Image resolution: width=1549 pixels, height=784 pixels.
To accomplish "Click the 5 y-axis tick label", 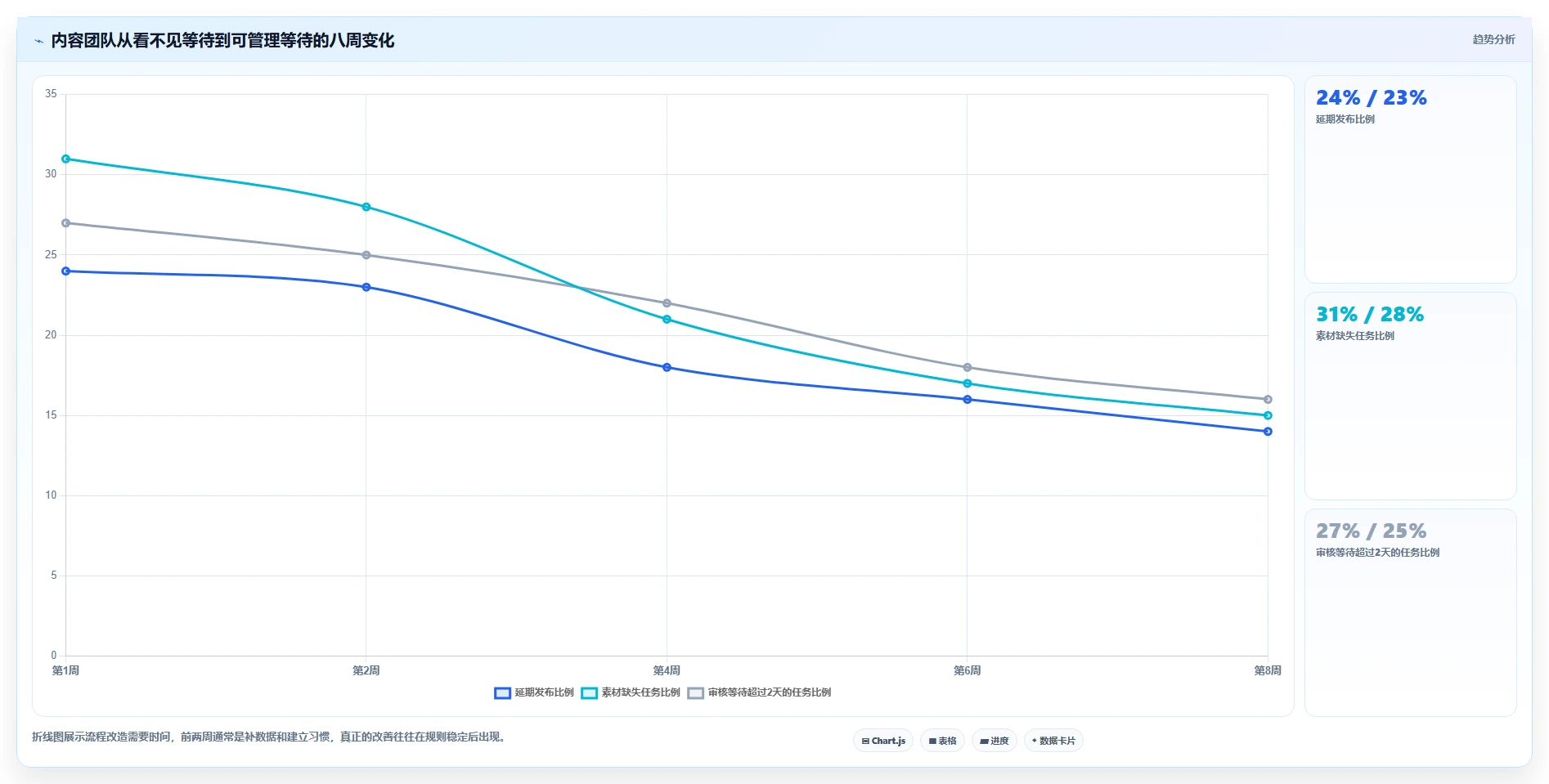I will coord(54,576).
